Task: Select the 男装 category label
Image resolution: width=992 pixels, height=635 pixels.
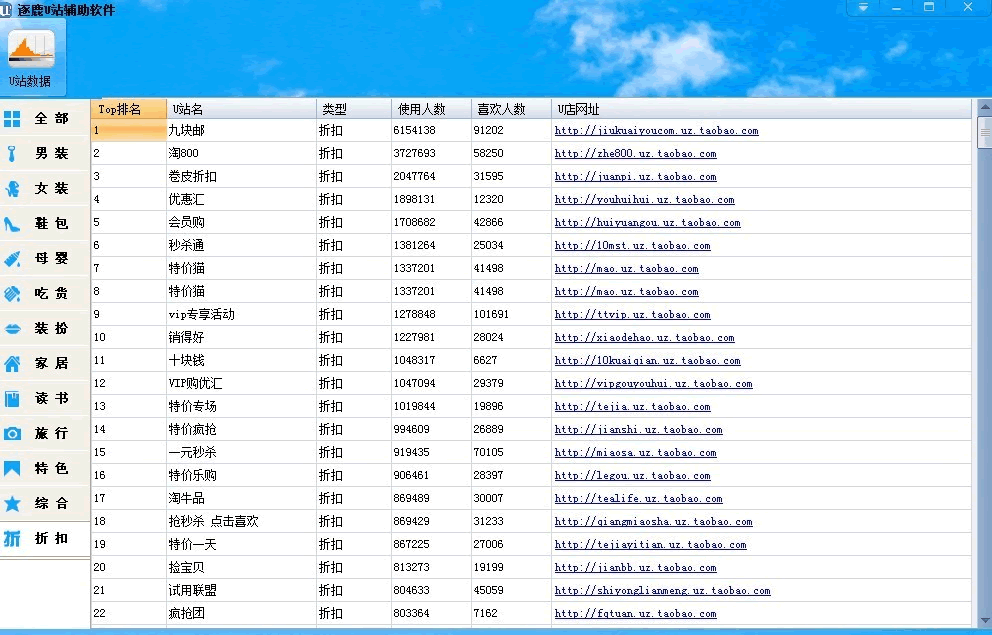Action: [51, 153]
